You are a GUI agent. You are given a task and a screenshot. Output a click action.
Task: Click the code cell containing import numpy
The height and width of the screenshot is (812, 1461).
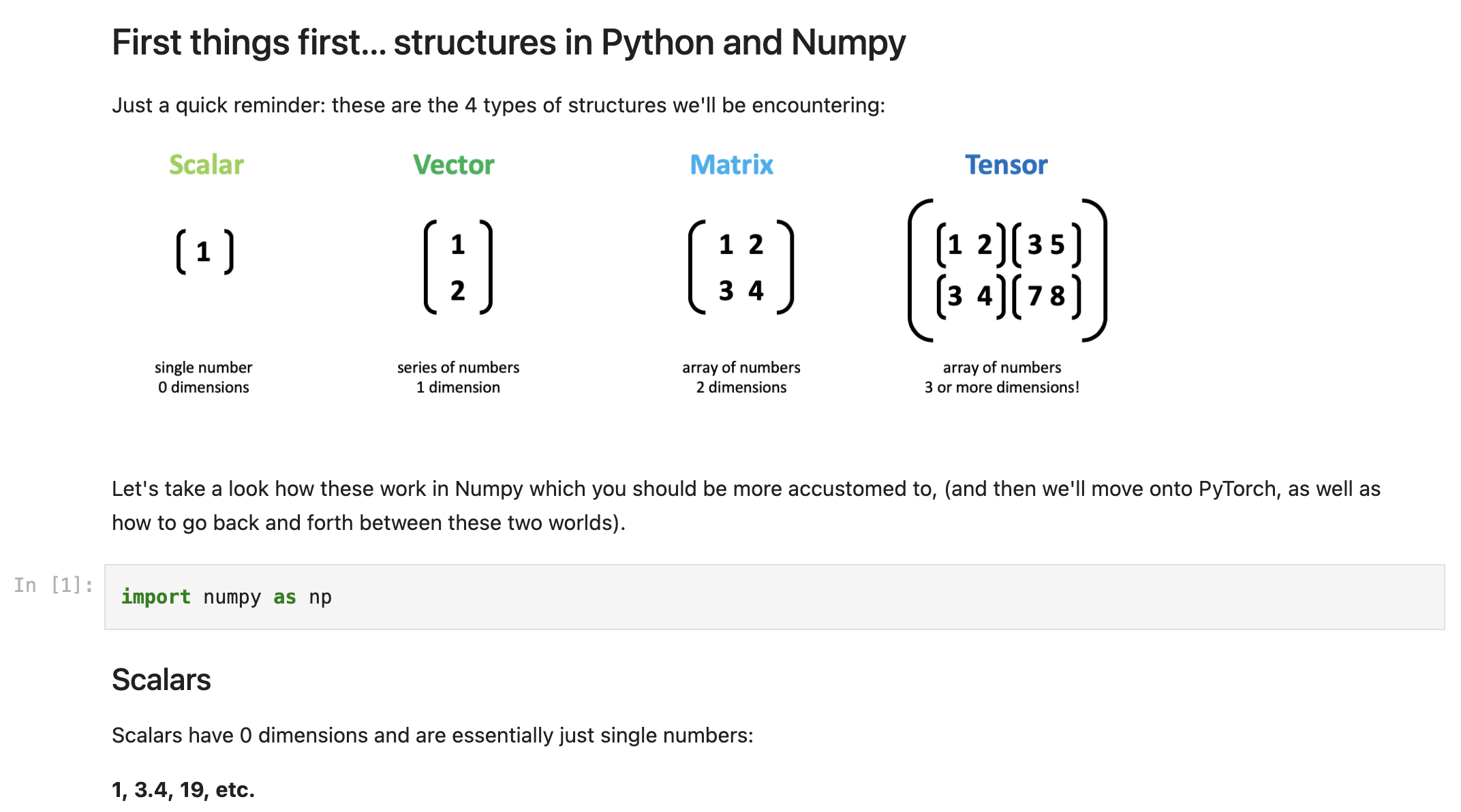pyautogui.click(x=774, y=597)
